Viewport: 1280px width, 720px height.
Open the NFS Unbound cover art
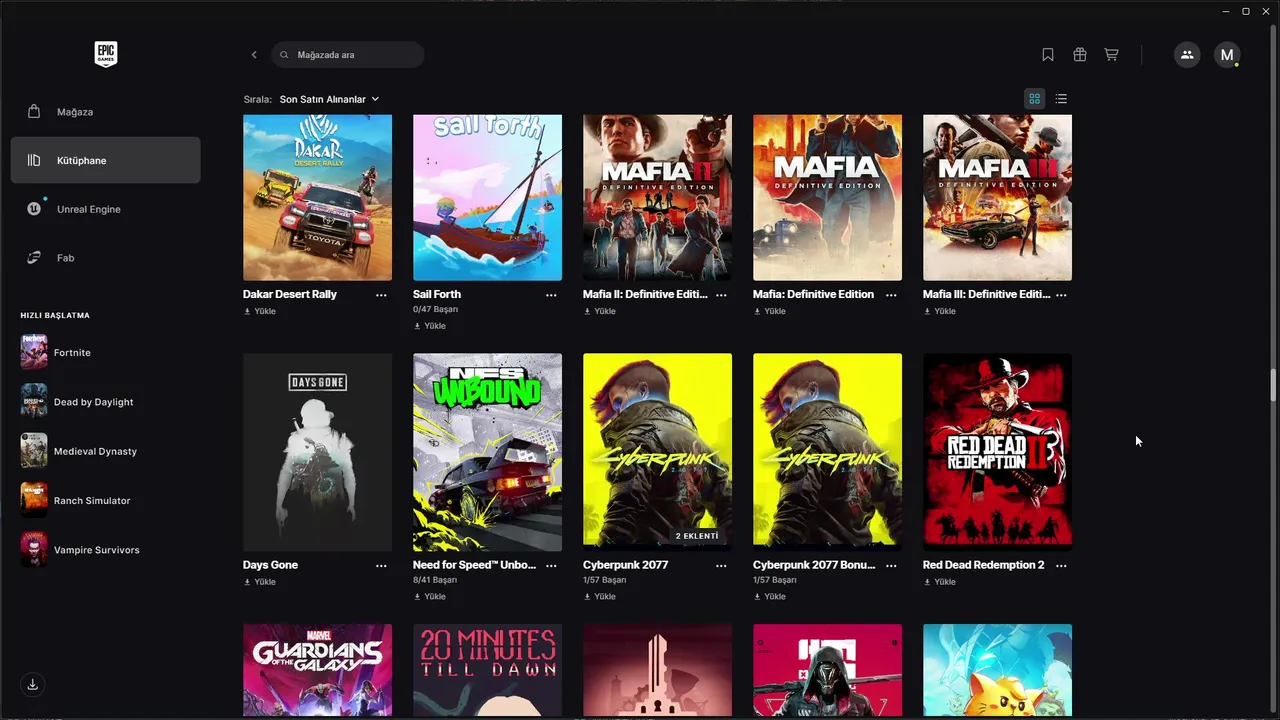tap(487, 452)
